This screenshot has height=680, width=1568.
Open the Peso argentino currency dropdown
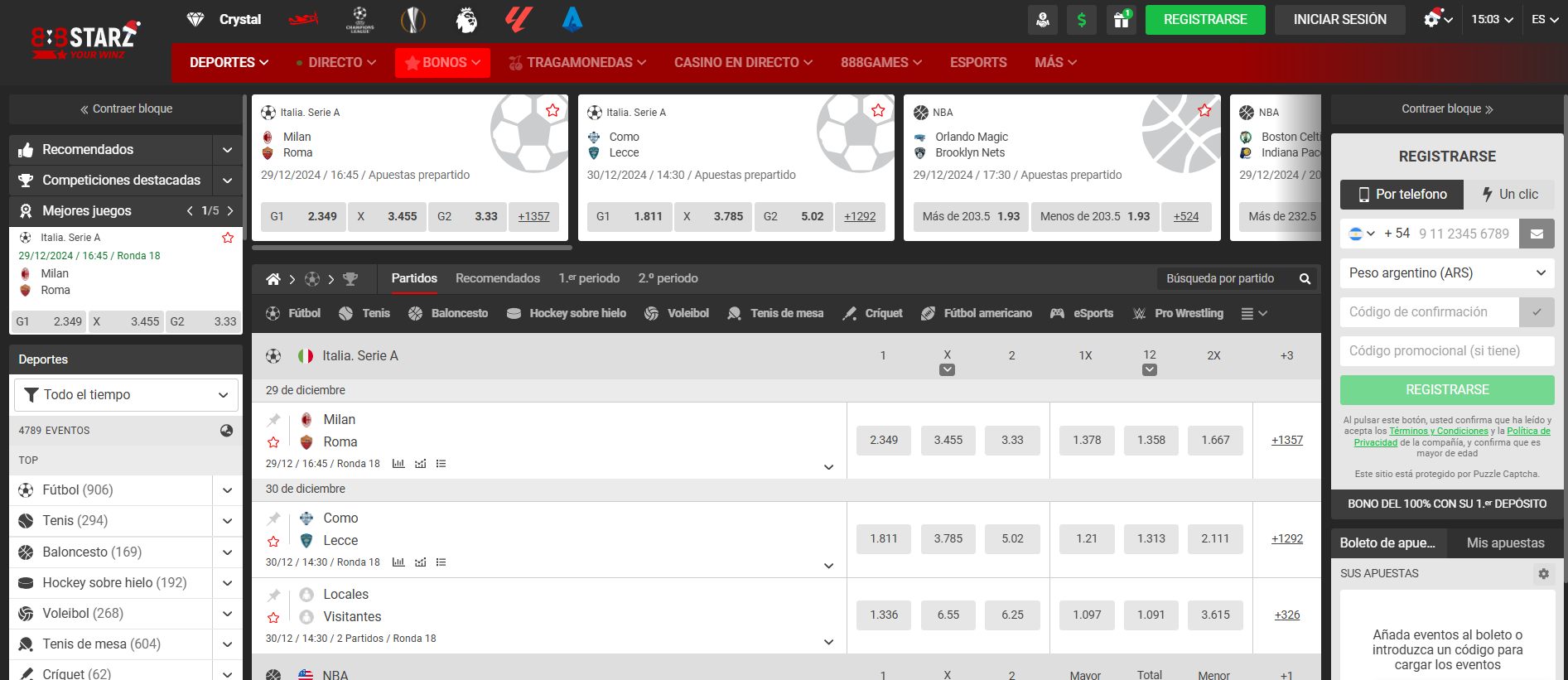(x=1447, y=272)
